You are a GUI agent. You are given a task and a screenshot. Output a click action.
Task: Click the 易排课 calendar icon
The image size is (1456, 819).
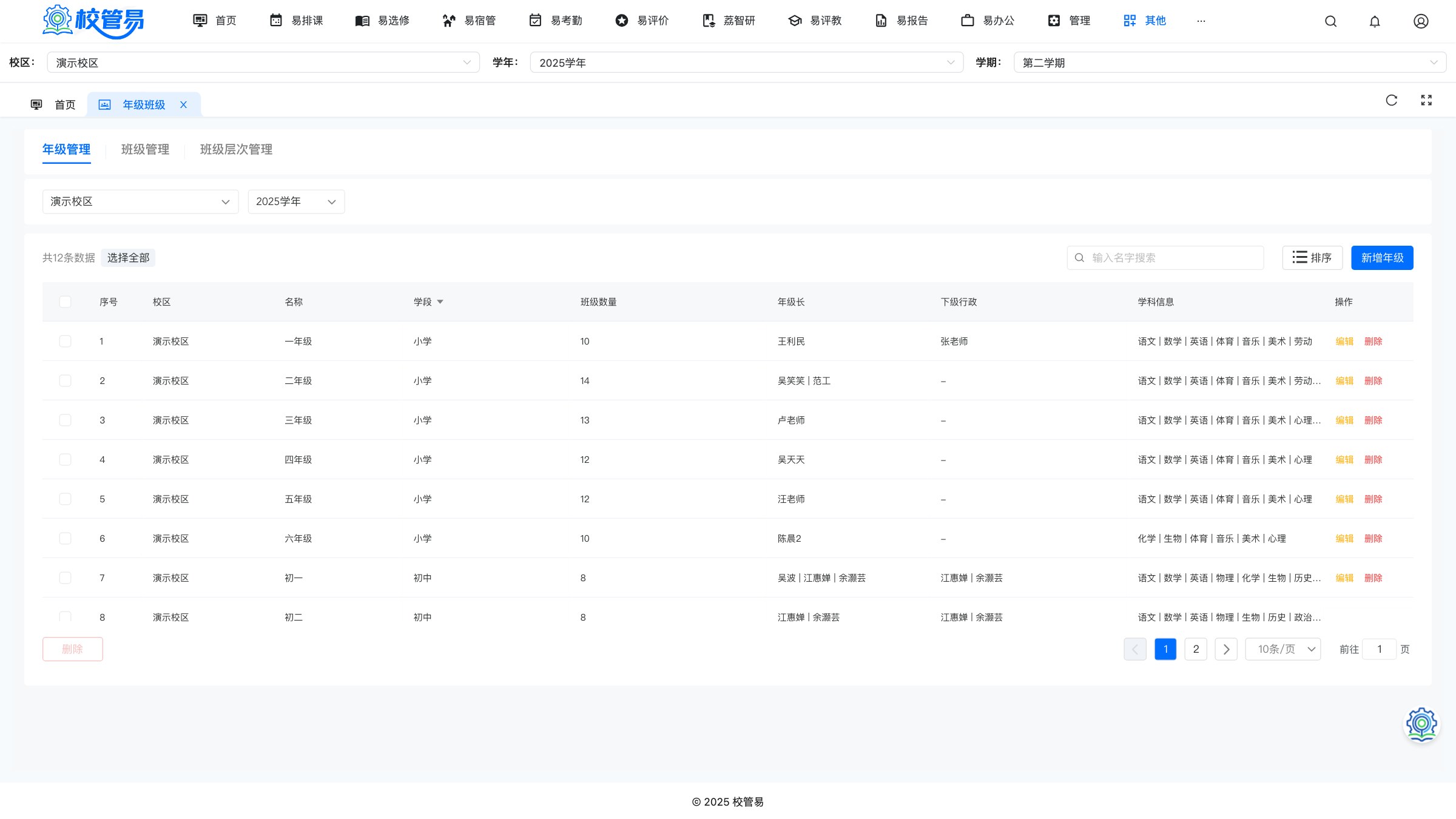click(x=276, y=21)
